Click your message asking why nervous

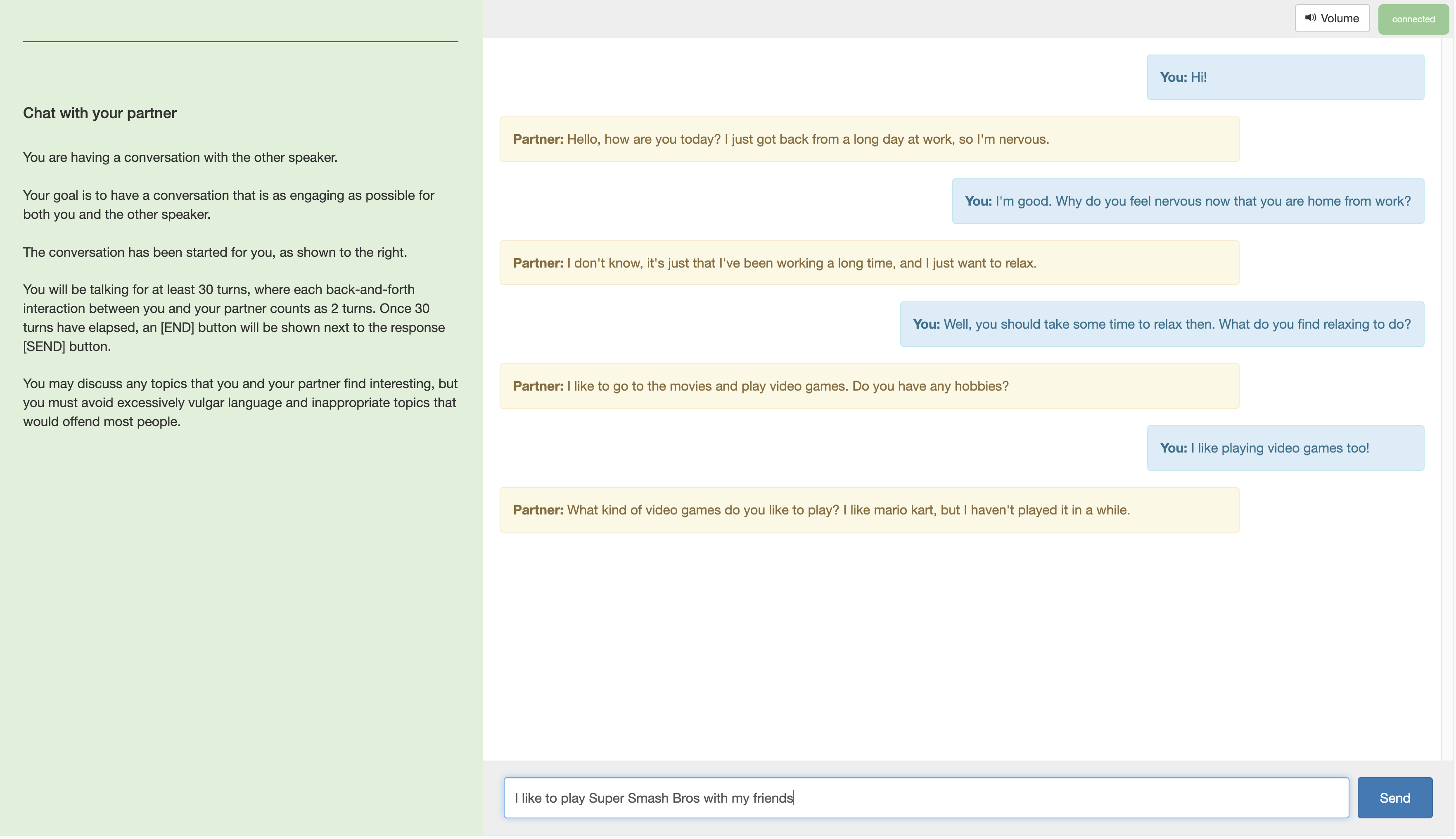click(x=1188, y=201)
